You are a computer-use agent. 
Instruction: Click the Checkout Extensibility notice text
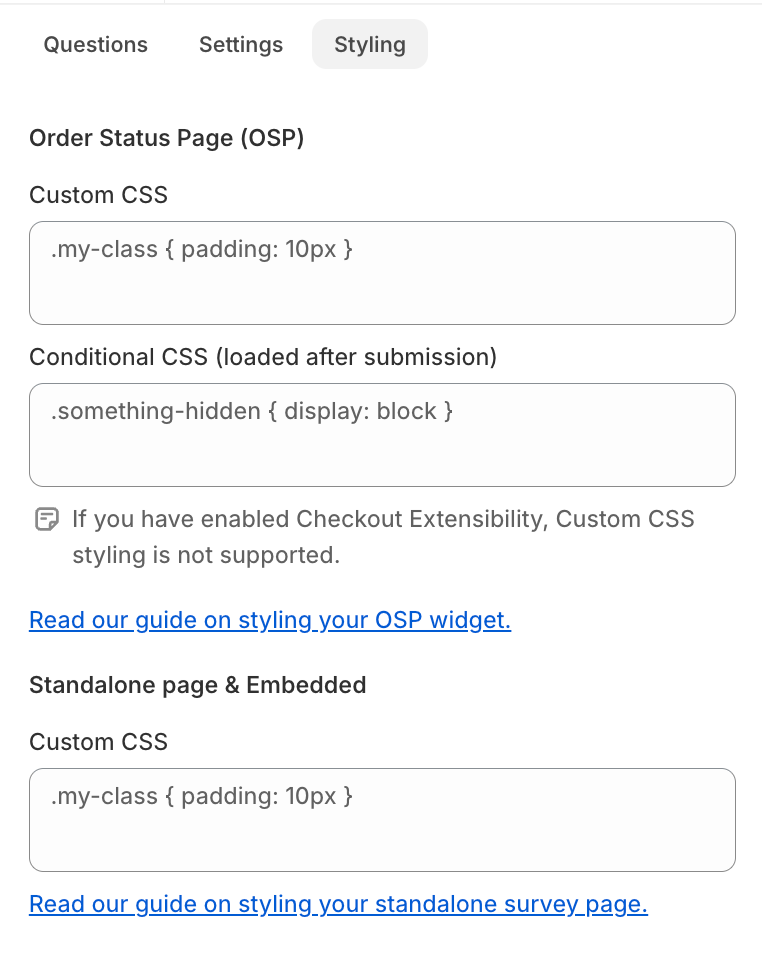(x=383, y=519)
